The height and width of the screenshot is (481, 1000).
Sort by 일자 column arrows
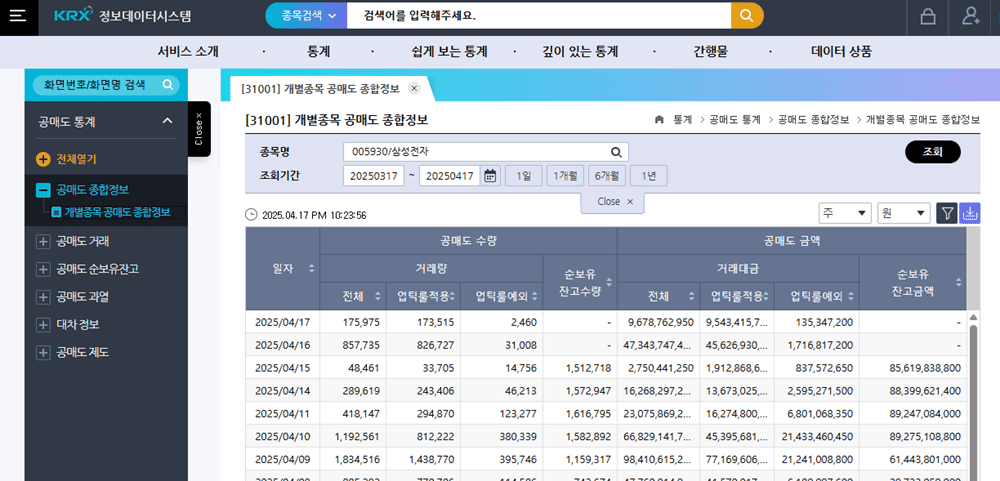[x=311, y=269]
